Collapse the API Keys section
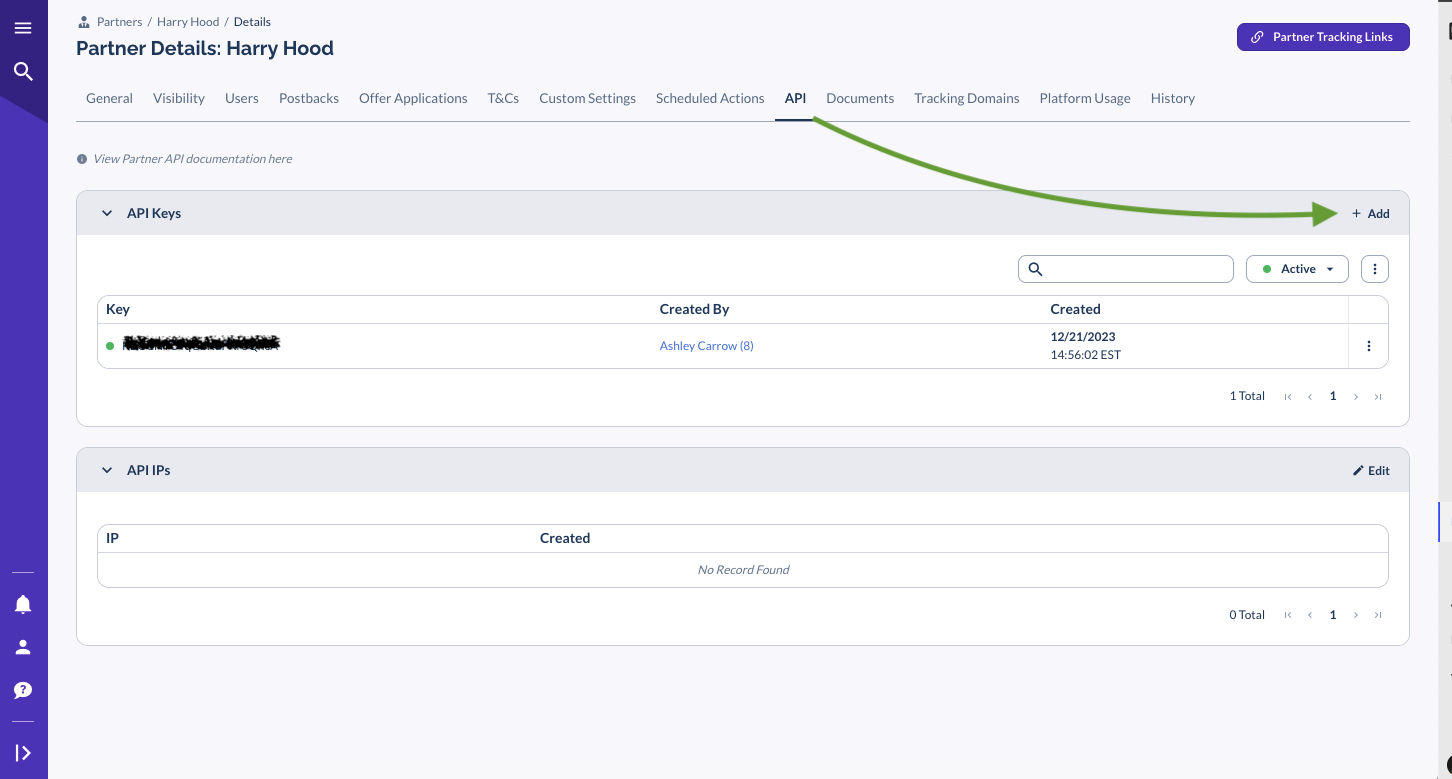The image size is (1452, 779). click(107, 213)
